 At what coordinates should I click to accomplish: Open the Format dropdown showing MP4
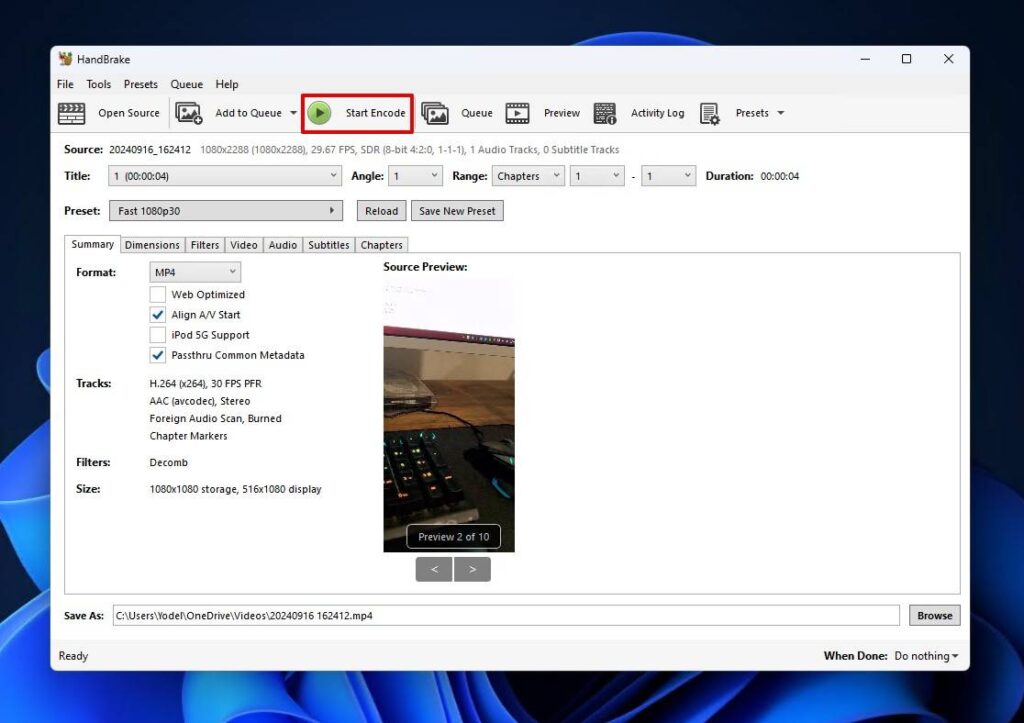click(x=194, y=272)
